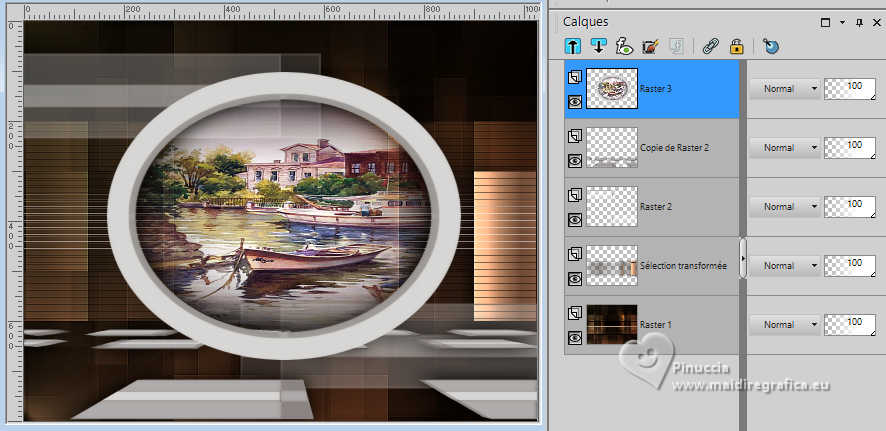Click the opacity field of Raster 1
Viewport: 886px width, 431px height.
pyautogui.click(x=850, y=325)
